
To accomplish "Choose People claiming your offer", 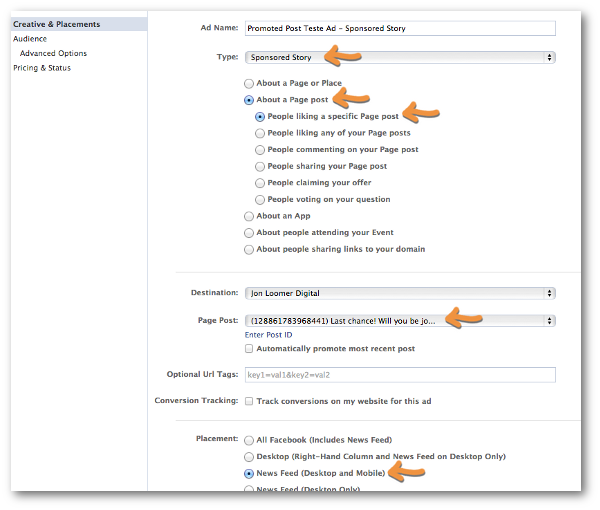I will pos(260,183).
